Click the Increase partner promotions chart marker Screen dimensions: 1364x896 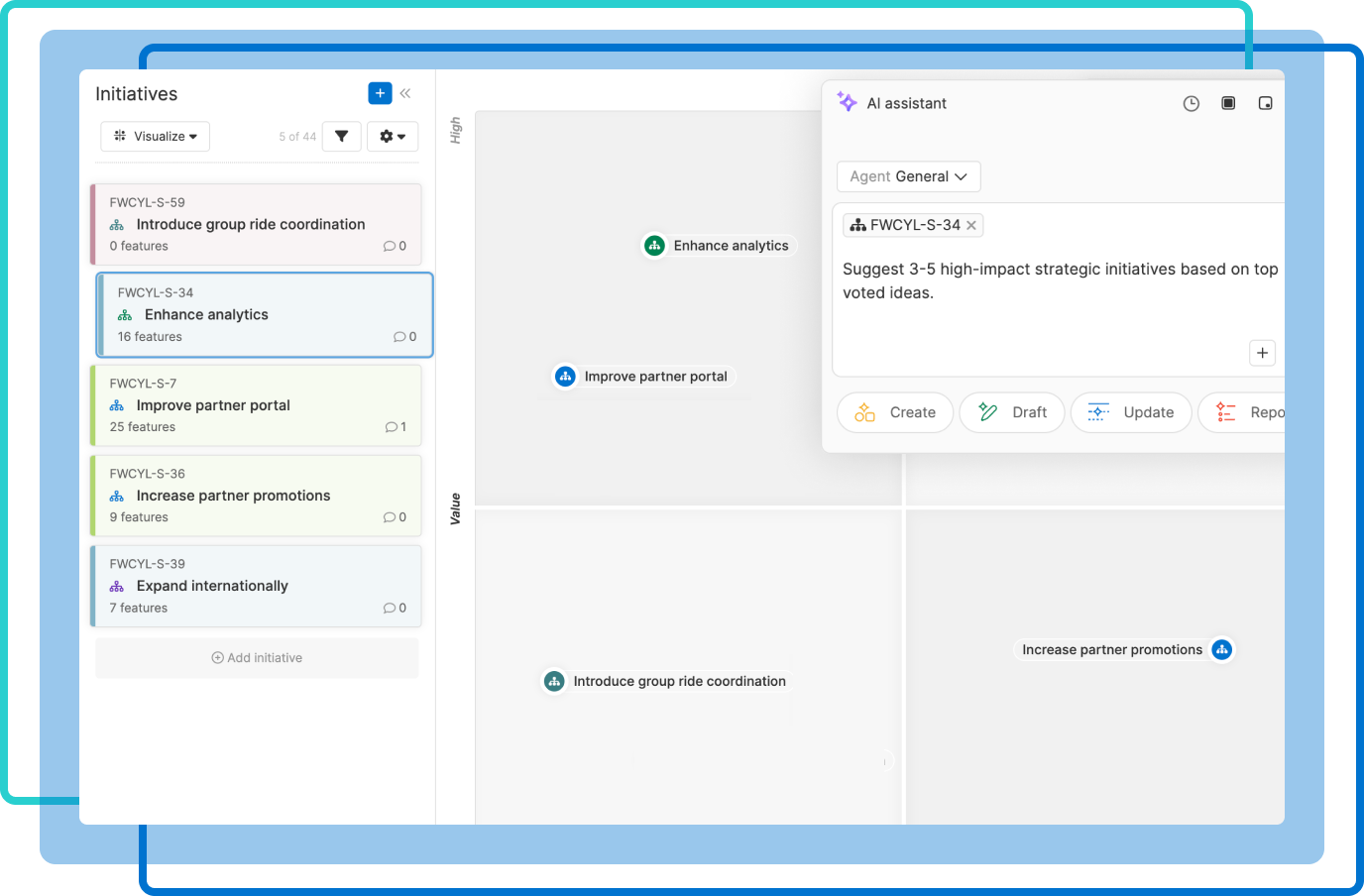click(1222, 649)
